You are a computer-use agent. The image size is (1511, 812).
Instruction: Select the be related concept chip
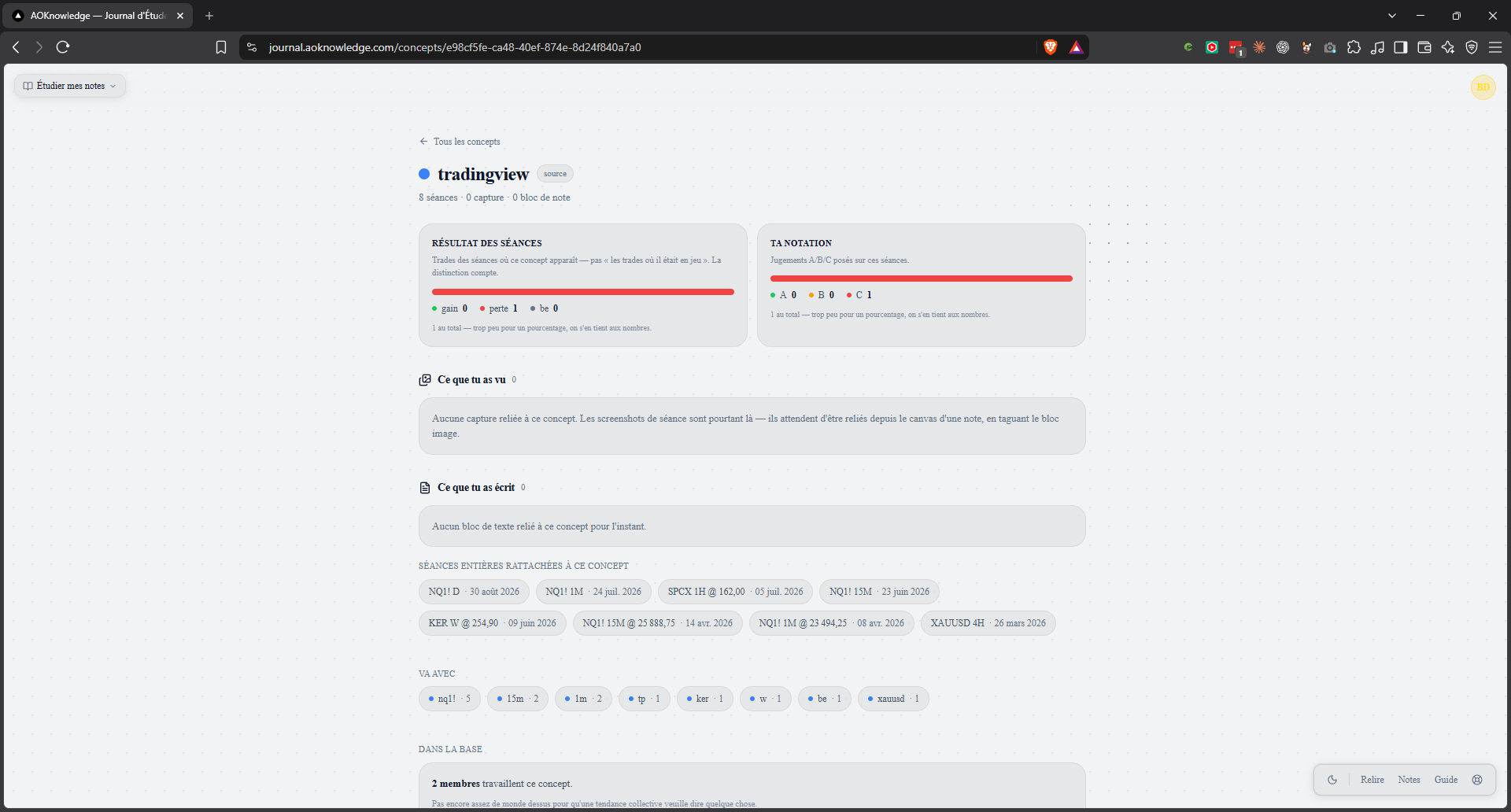tap(825, 699)
